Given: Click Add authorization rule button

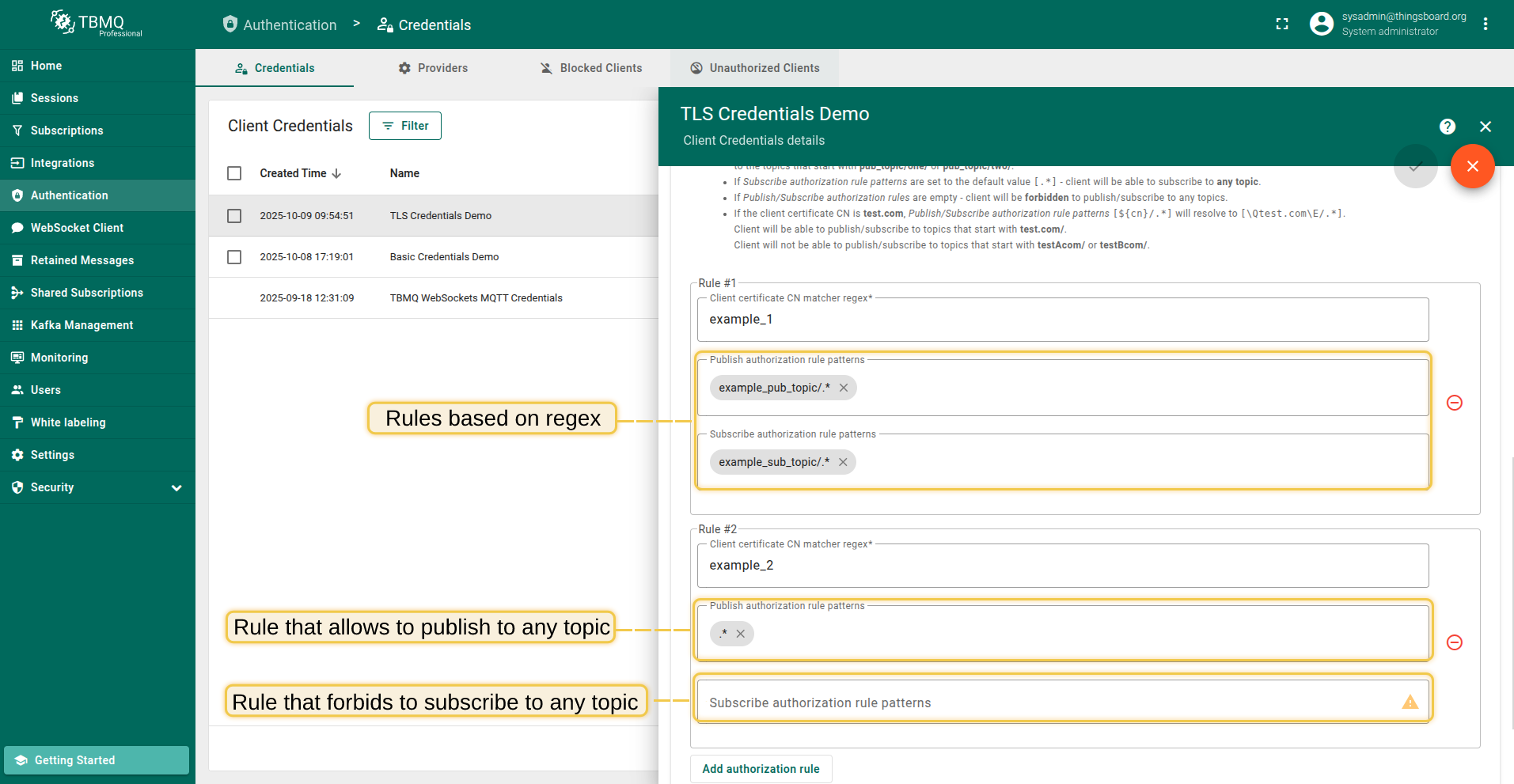Looking at the screenshot, I should [761, 769].
